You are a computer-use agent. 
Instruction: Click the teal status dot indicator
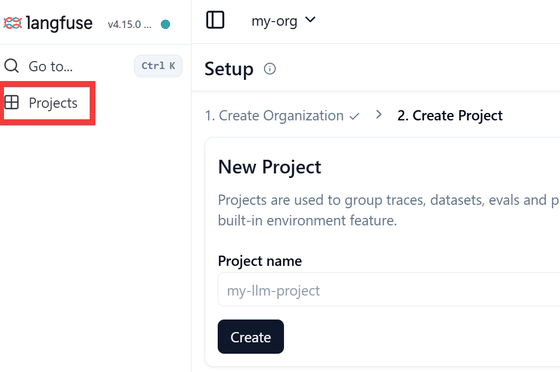click(x=165, y=24)
